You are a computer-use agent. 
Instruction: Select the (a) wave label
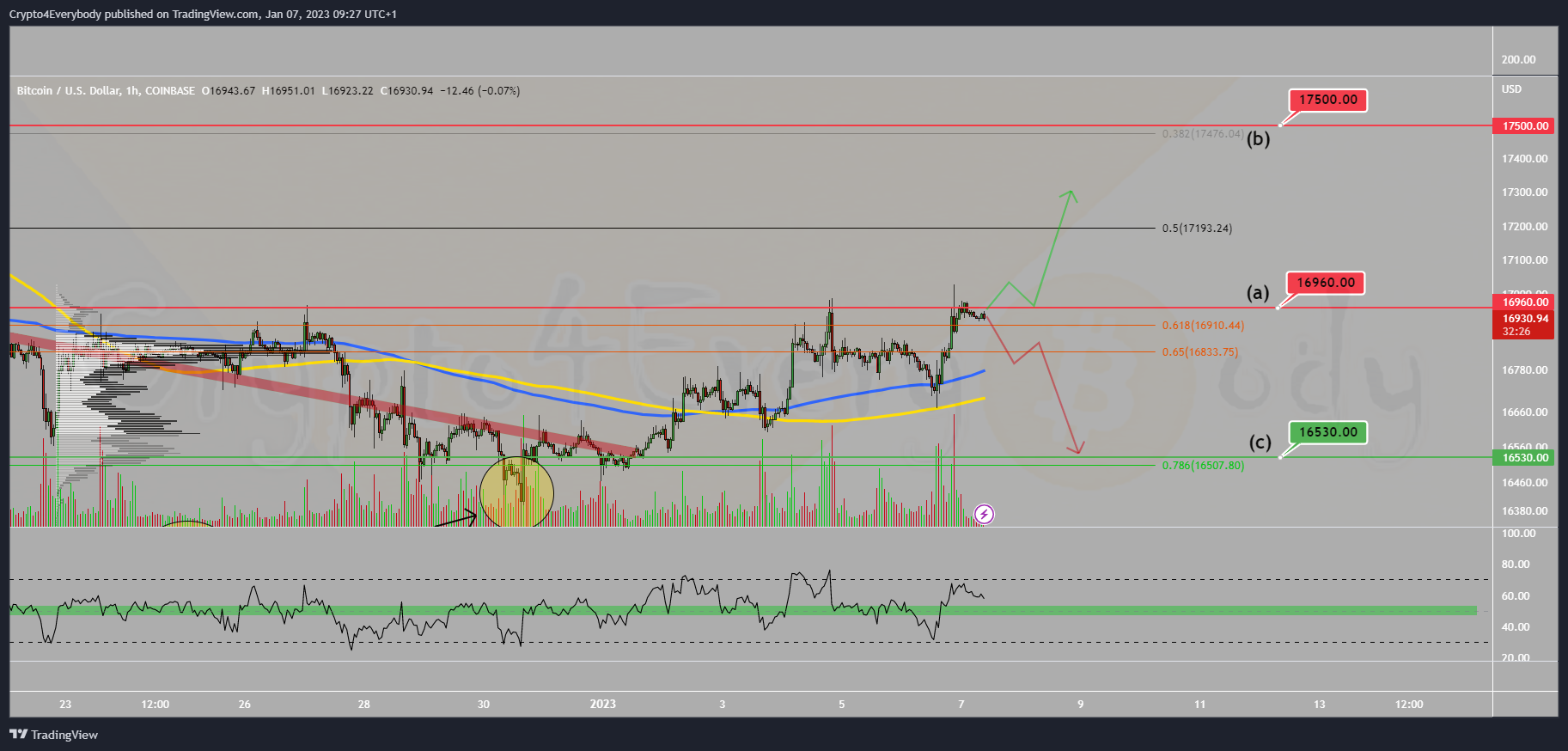(1258, 293)
